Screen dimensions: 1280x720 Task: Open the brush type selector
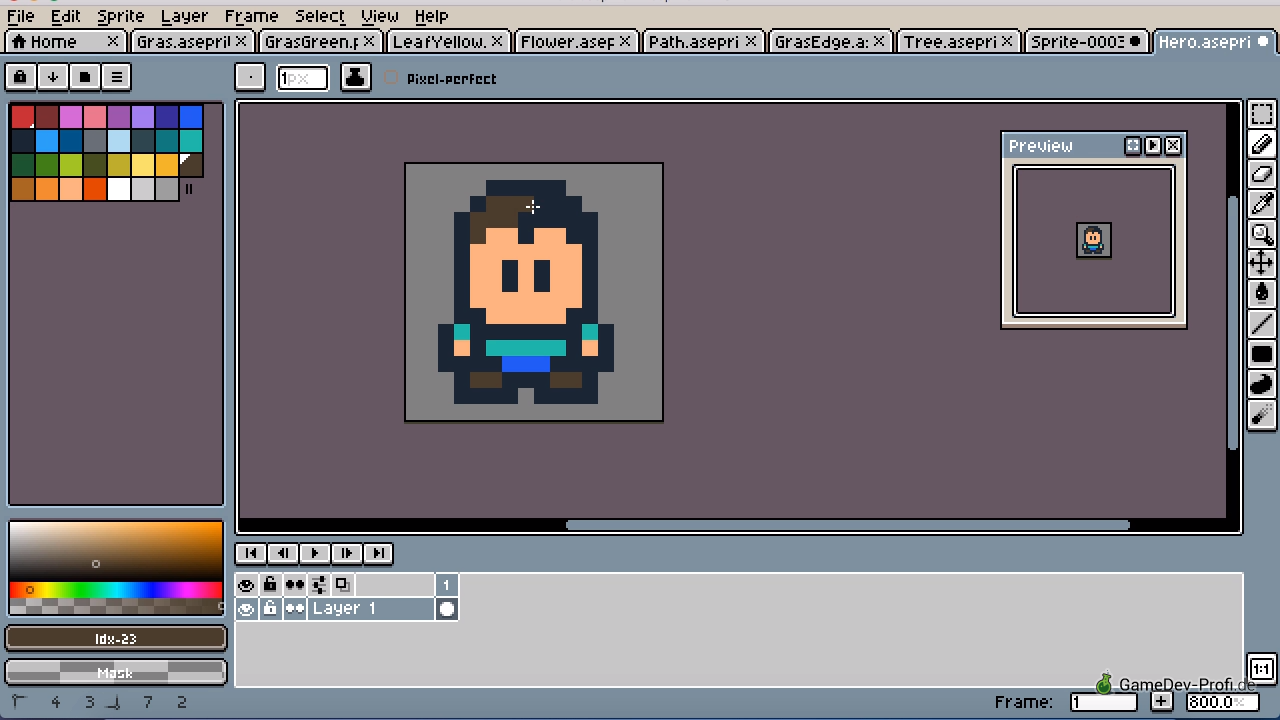(x=250, y=77)
